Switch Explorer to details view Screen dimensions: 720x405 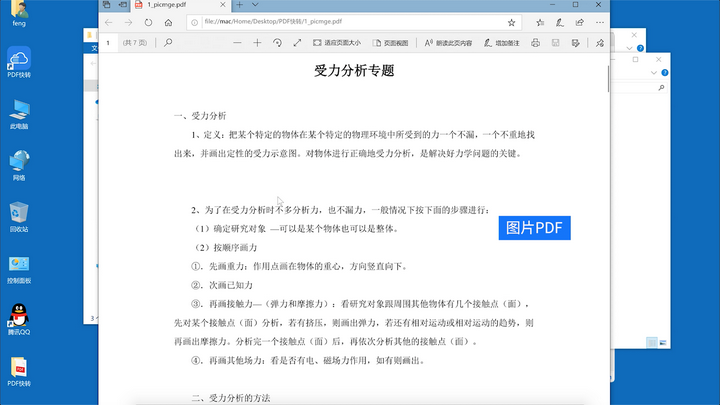(x=652, y=343)
